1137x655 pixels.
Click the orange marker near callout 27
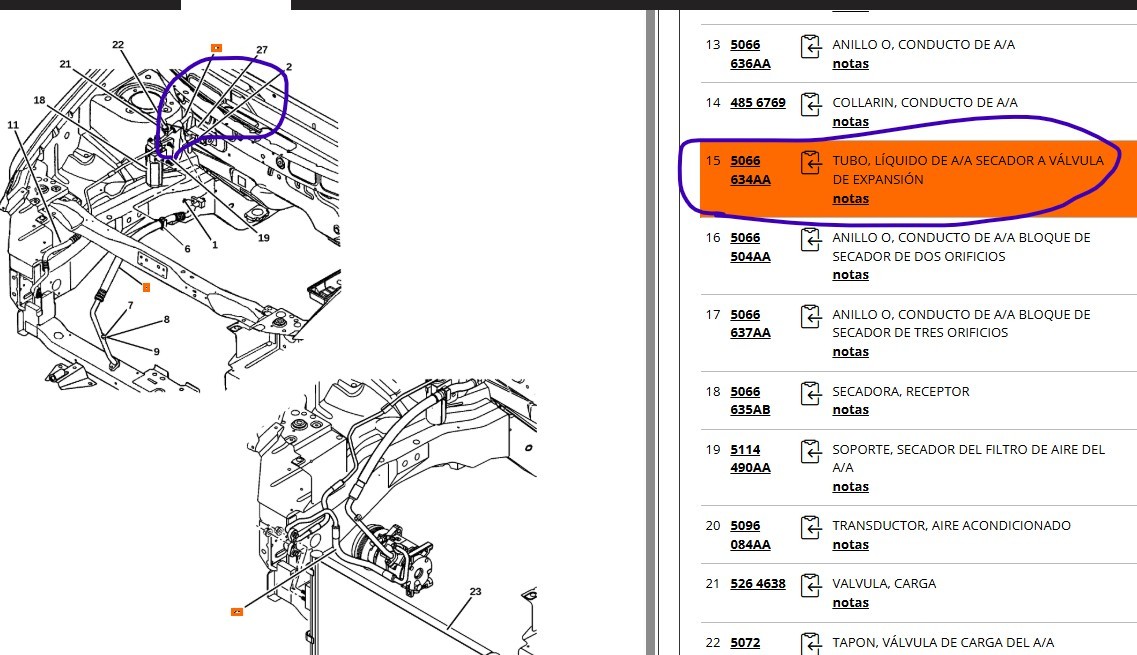(x=216, y=48)
